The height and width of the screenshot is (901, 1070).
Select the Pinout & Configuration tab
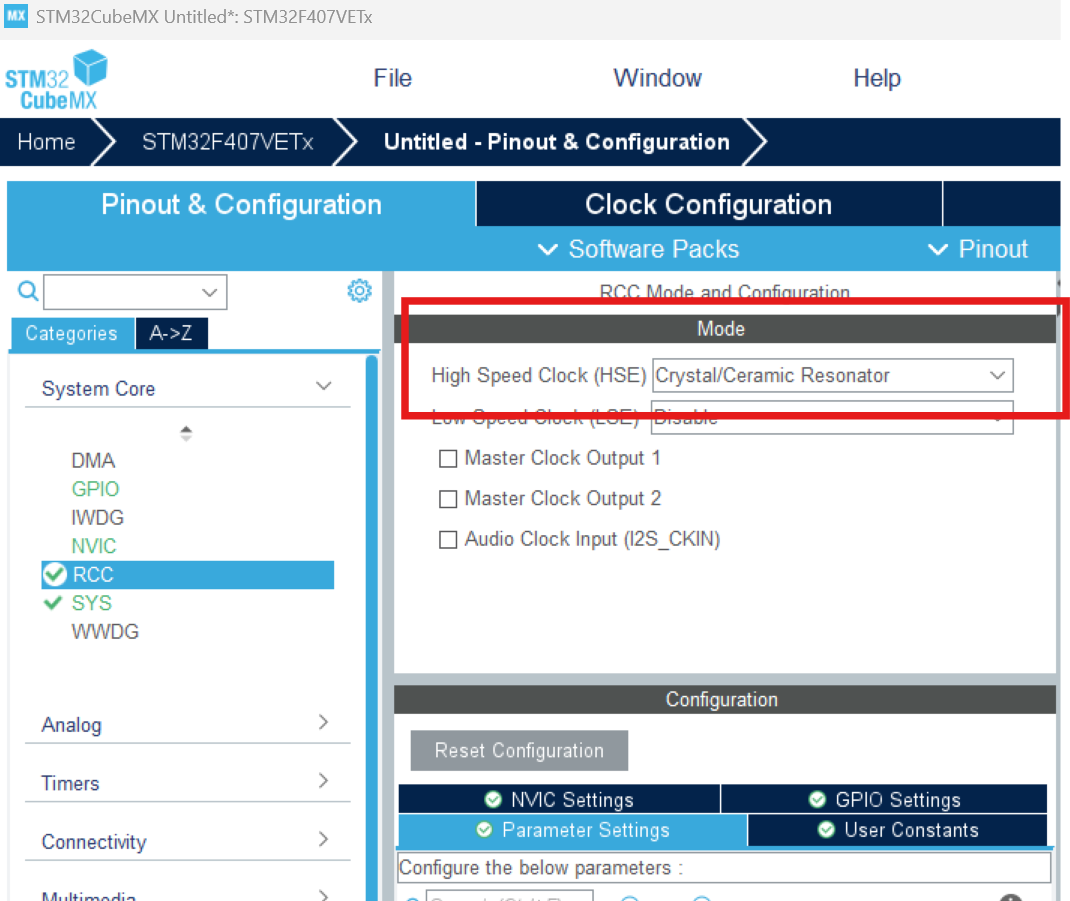pos(241,204)
